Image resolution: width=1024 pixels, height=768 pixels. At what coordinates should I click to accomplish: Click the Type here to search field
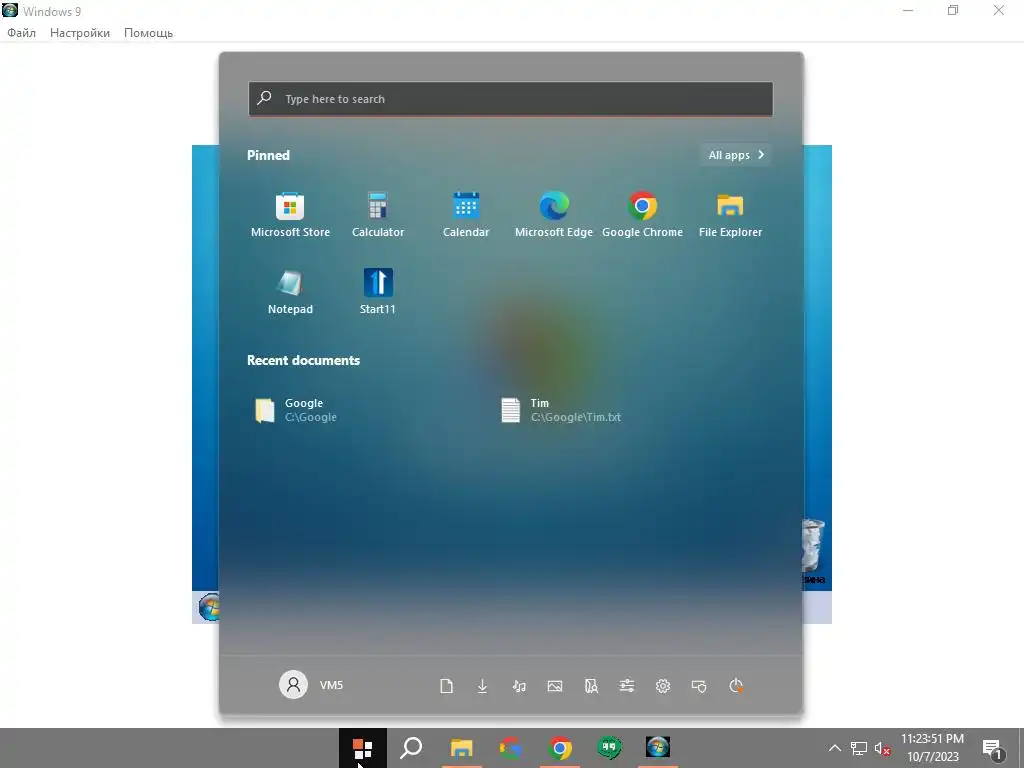tap(511, 99)
